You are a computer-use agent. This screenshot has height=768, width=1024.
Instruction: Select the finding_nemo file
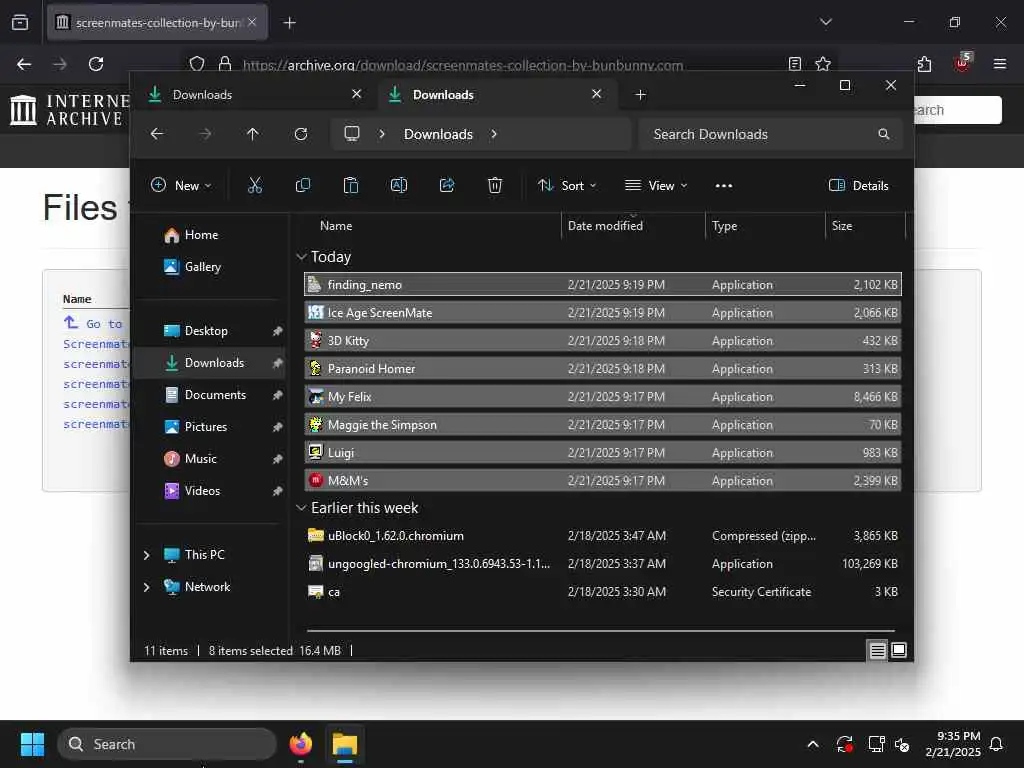[603, 285]
